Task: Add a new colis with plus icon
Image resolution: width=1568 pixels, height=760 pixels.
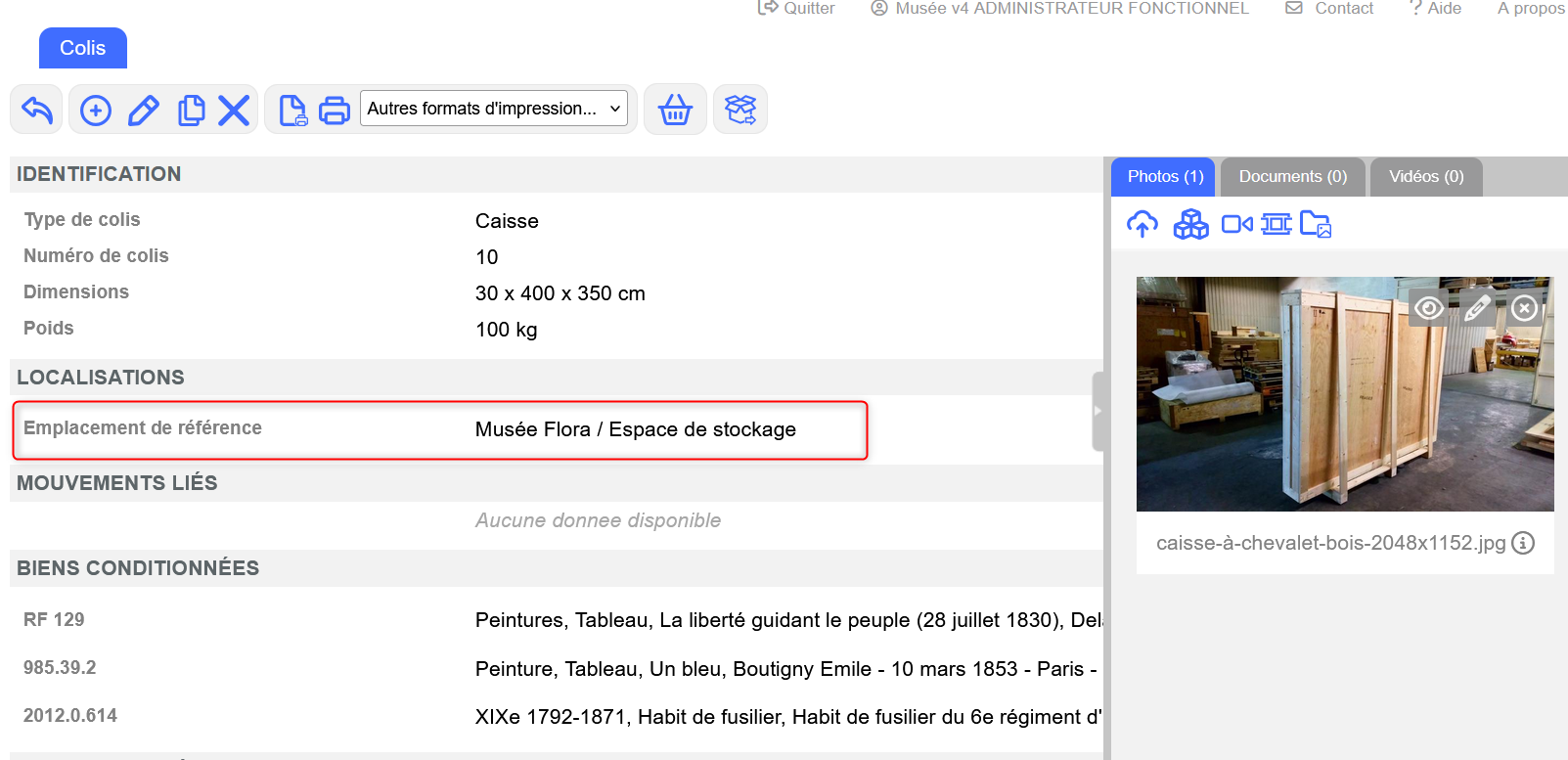Action: (x=95, y=111)
